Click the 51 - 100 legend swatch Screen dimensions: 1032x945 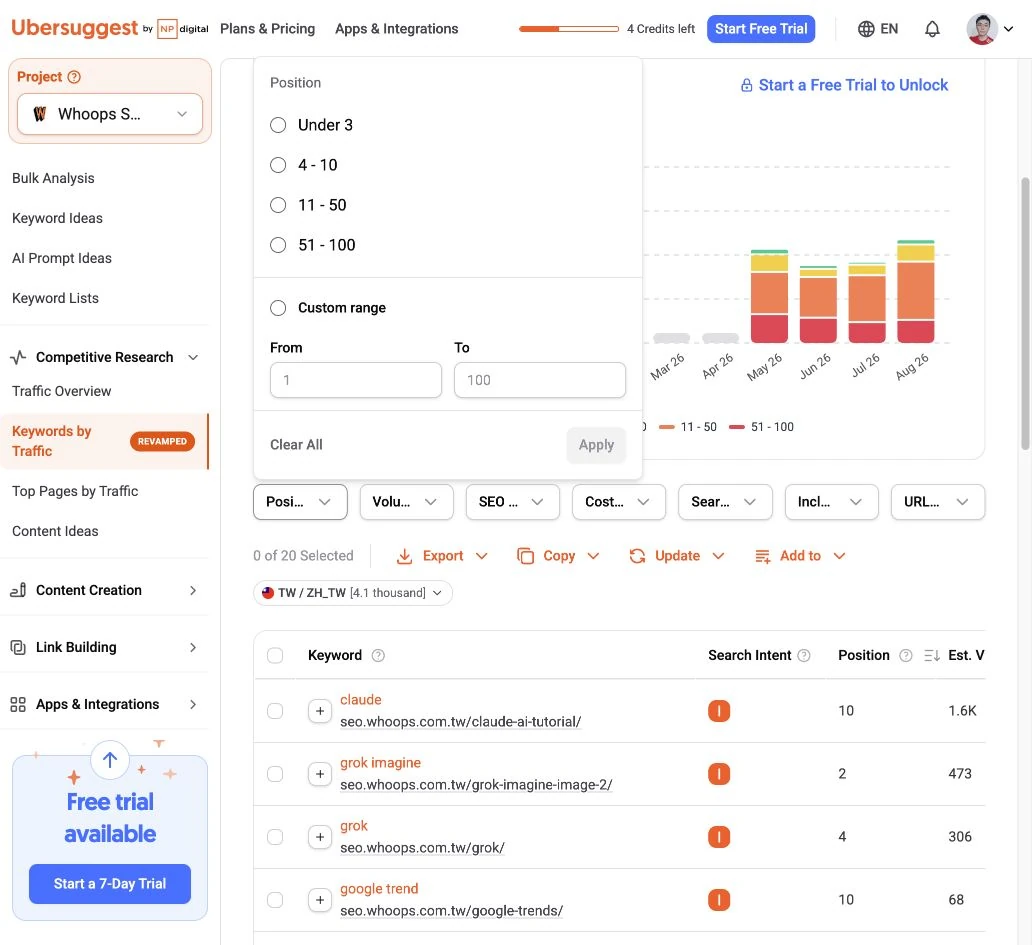736,427
